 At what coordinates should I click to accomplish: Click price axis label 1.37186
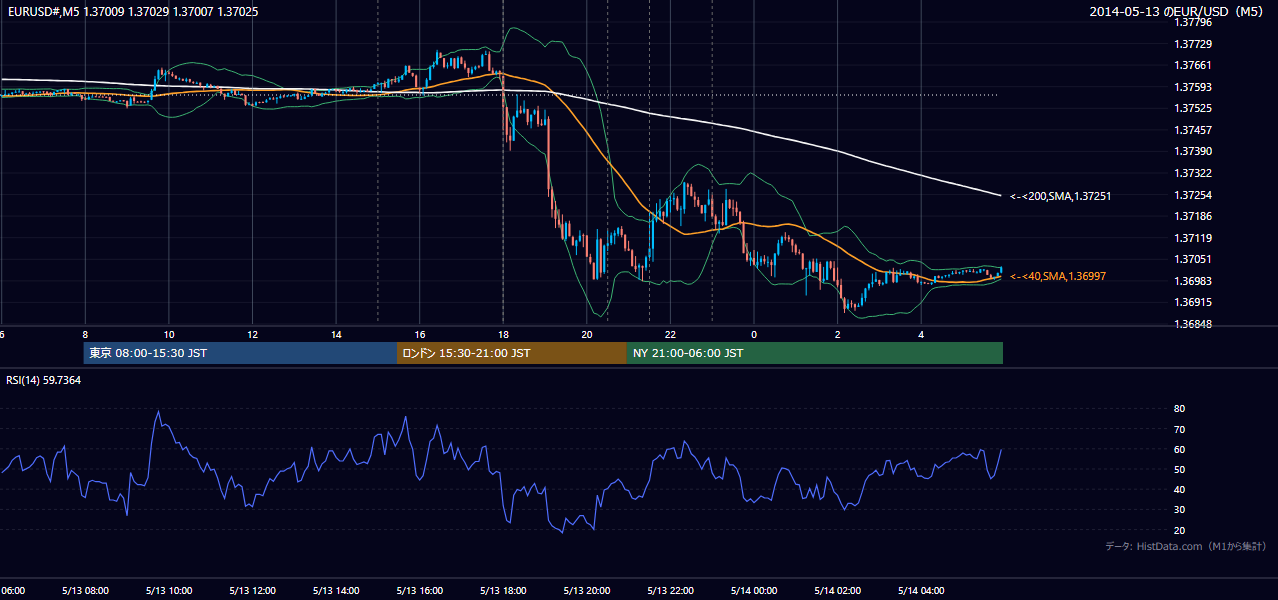tap(1193, 216)
